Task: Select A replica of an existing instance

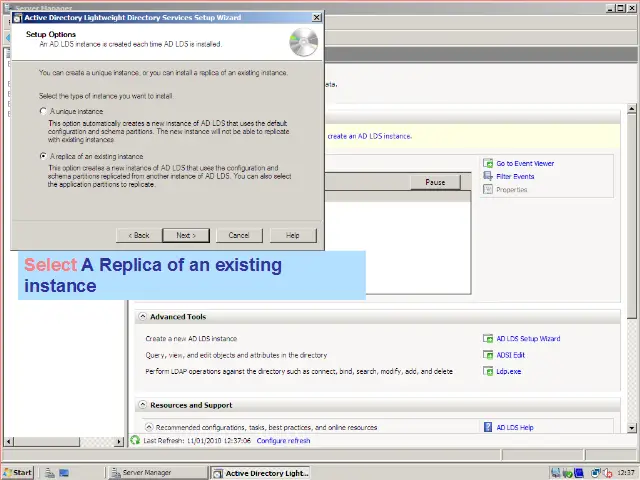Action: 43,156
